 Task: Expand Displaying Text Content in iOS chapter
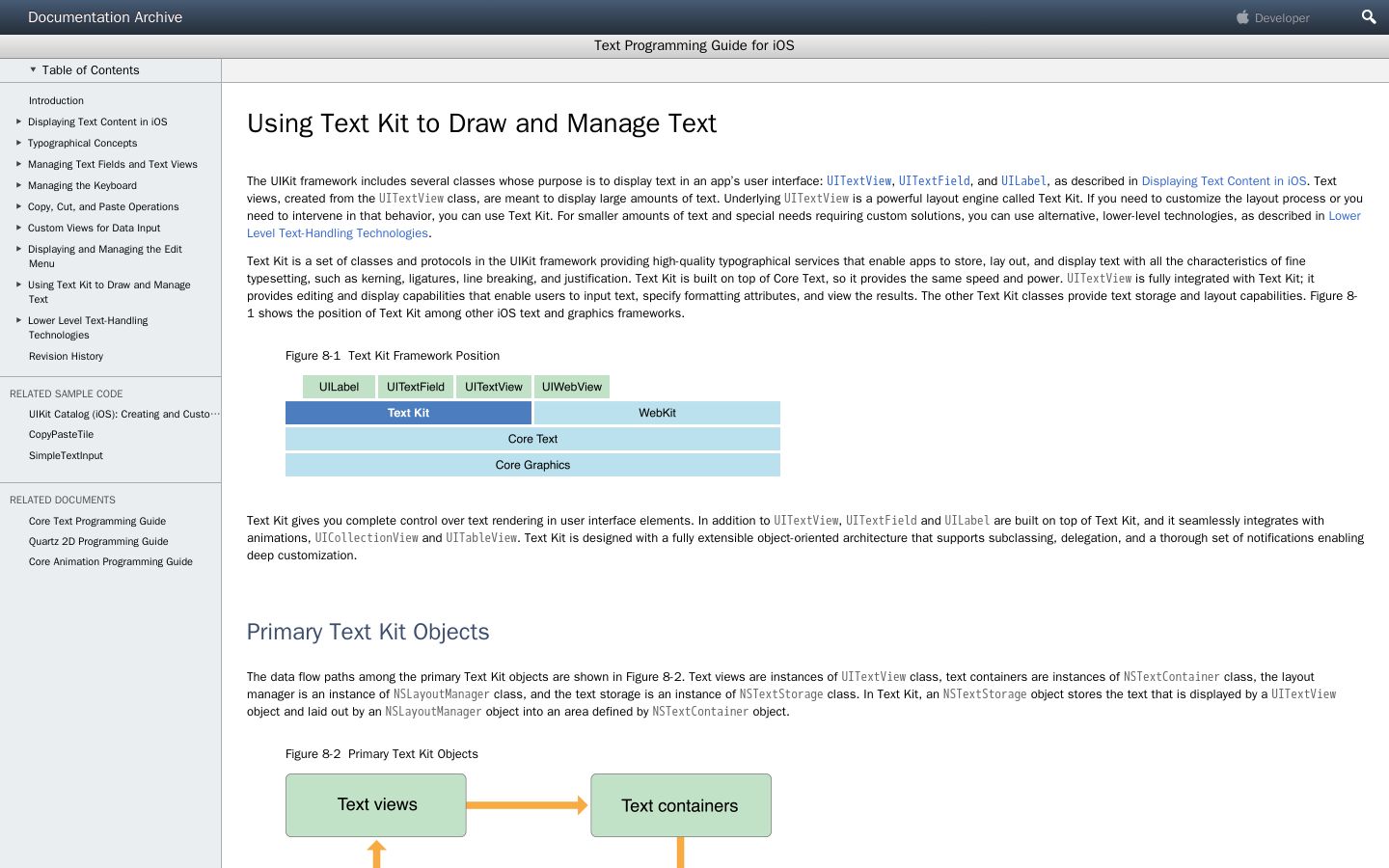(x=18, y=122)
